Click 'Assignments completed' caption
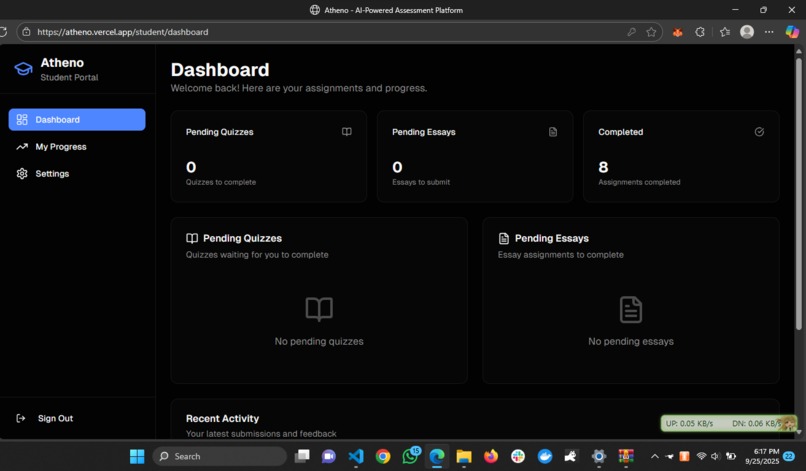 coord(639,182)
